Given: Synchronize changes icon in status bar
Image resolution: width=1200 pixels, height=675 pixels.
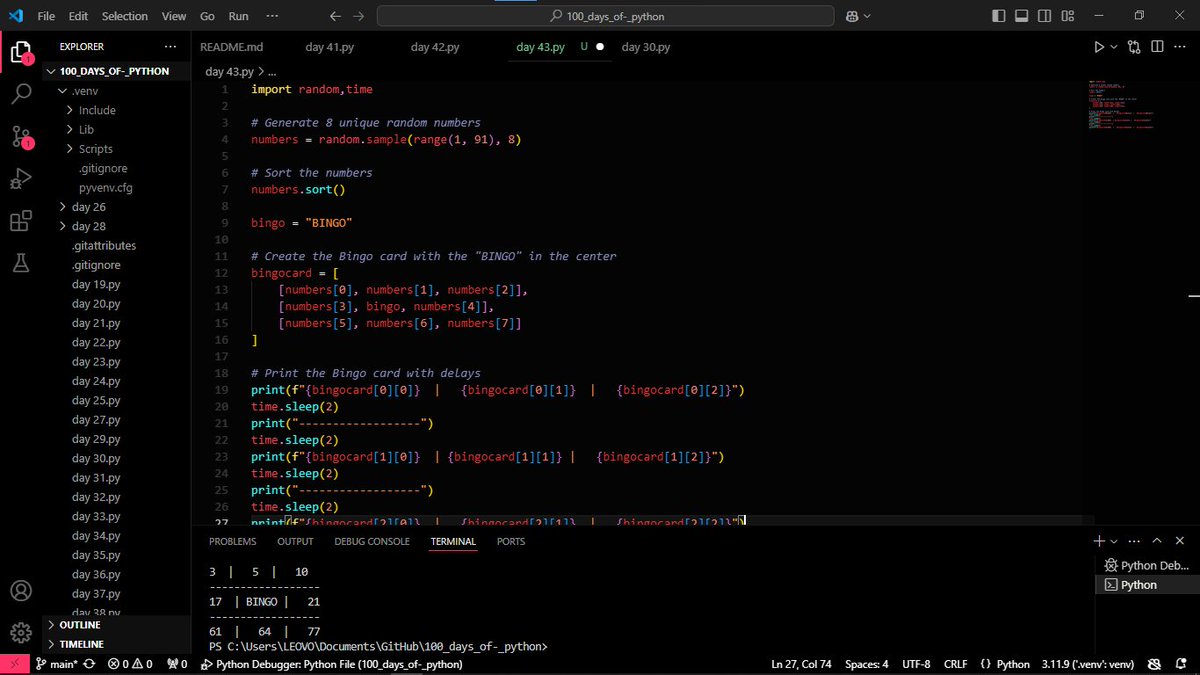Looking at the screenshot, I should tap(90, 664).
